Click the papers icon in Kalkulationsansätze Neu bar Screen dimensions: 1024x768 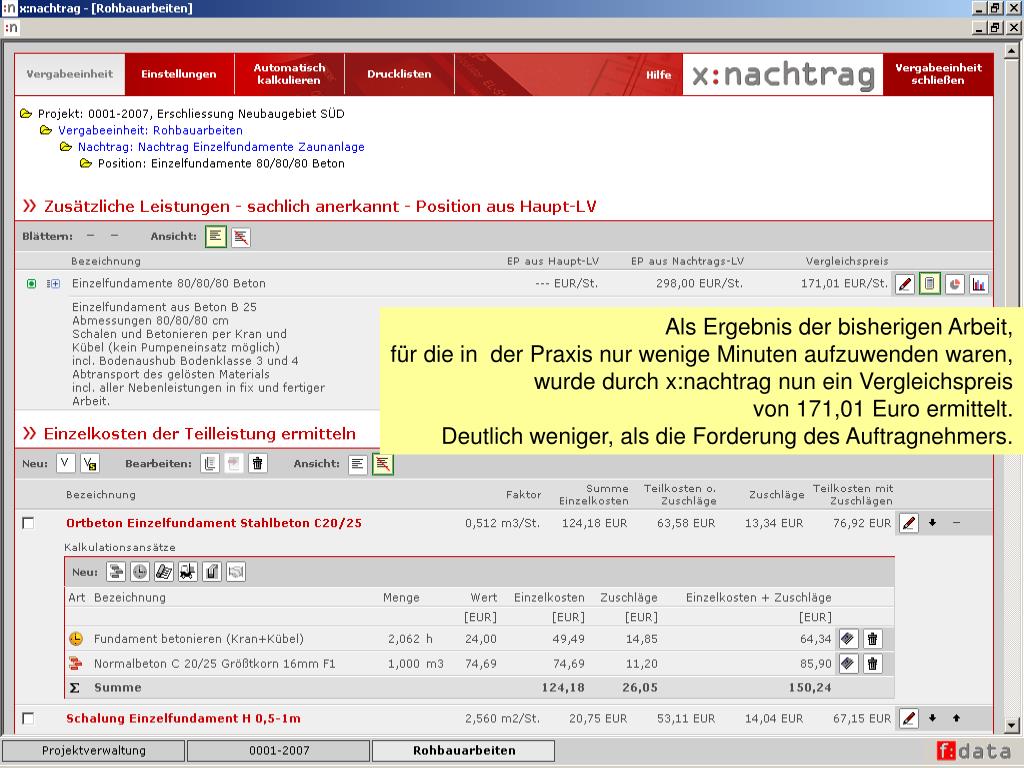coord(164,572)
